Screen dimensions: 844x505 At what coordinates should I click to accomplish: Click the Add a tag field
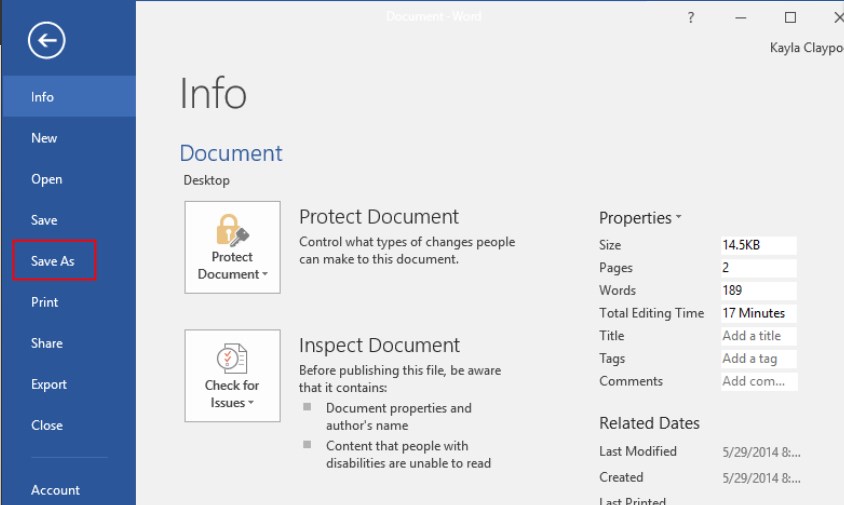click(x=758, y=359)
